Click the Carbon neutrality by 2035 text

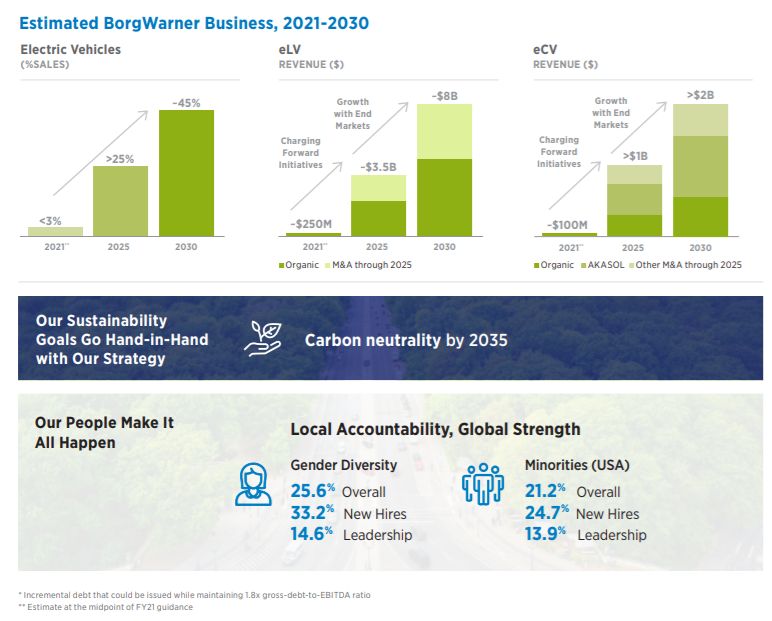(x=406, y=340)
